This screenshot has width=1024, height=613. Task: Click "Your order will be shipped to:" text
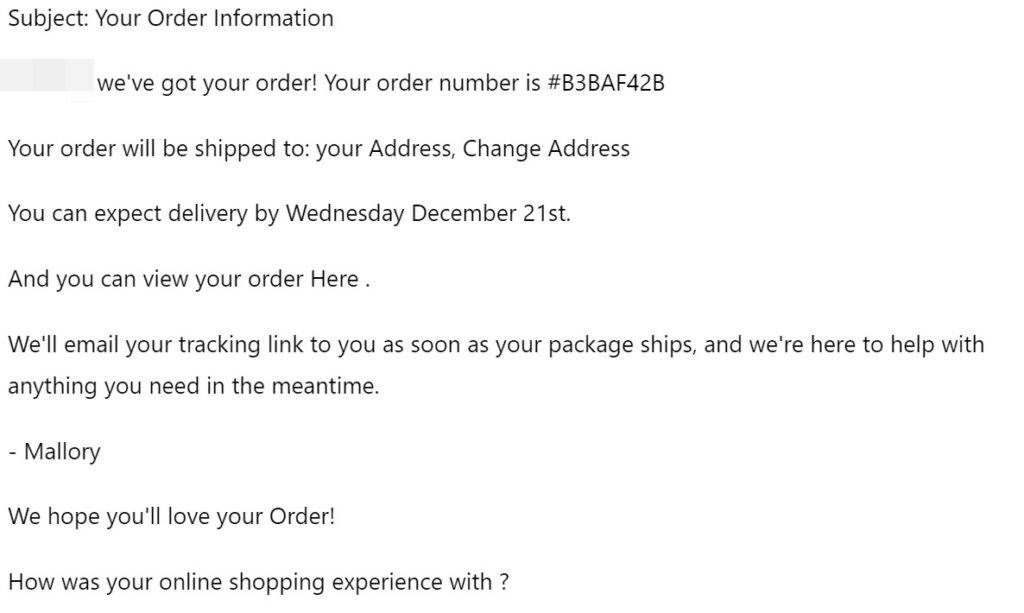tap(158, 149)
